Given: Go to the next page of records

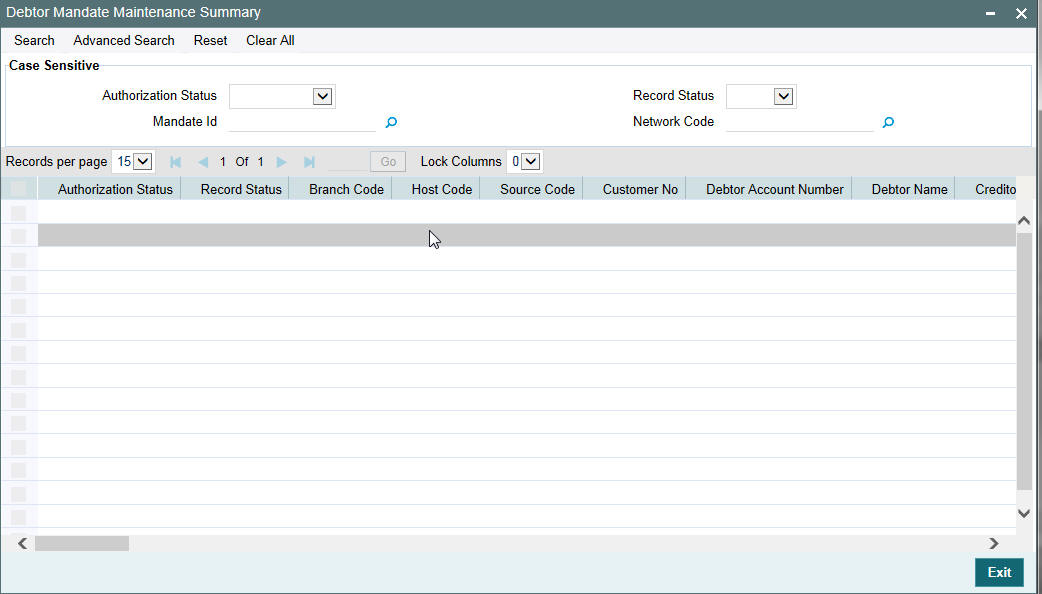Looking at the screenshot, I should 281,161.
